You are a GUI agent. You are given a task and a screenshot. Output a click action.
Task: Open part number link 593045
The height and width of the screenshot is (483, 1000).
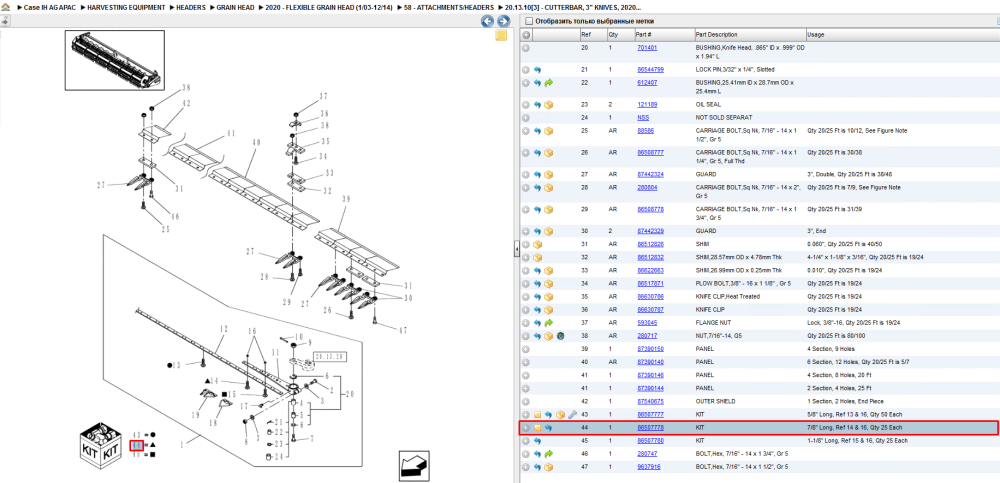tap(647, 323)
